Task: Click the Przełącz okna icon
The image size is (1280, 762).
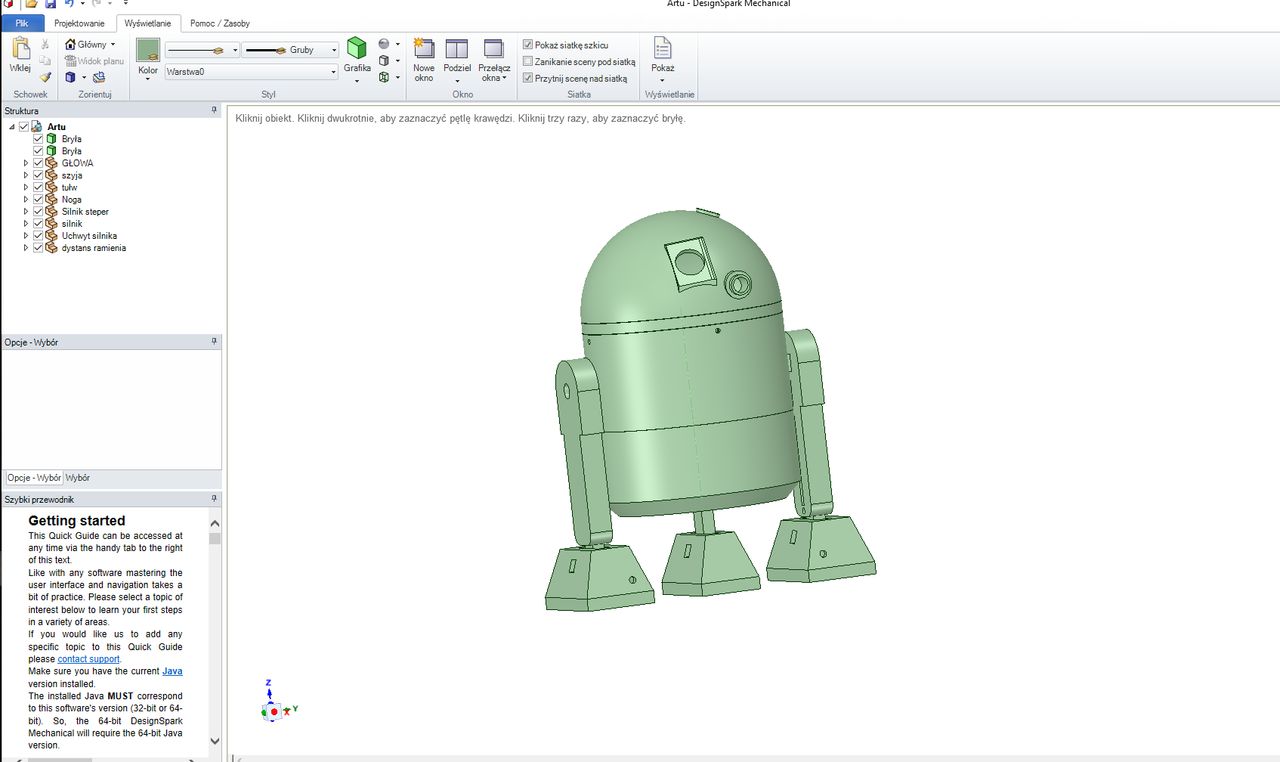Action: pyautogui.click(x=494, y=49)
